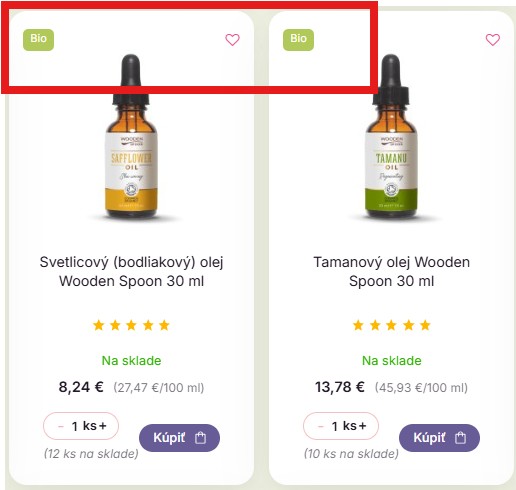Increase Tamanový olej quantity with plus

click(363, 426)
